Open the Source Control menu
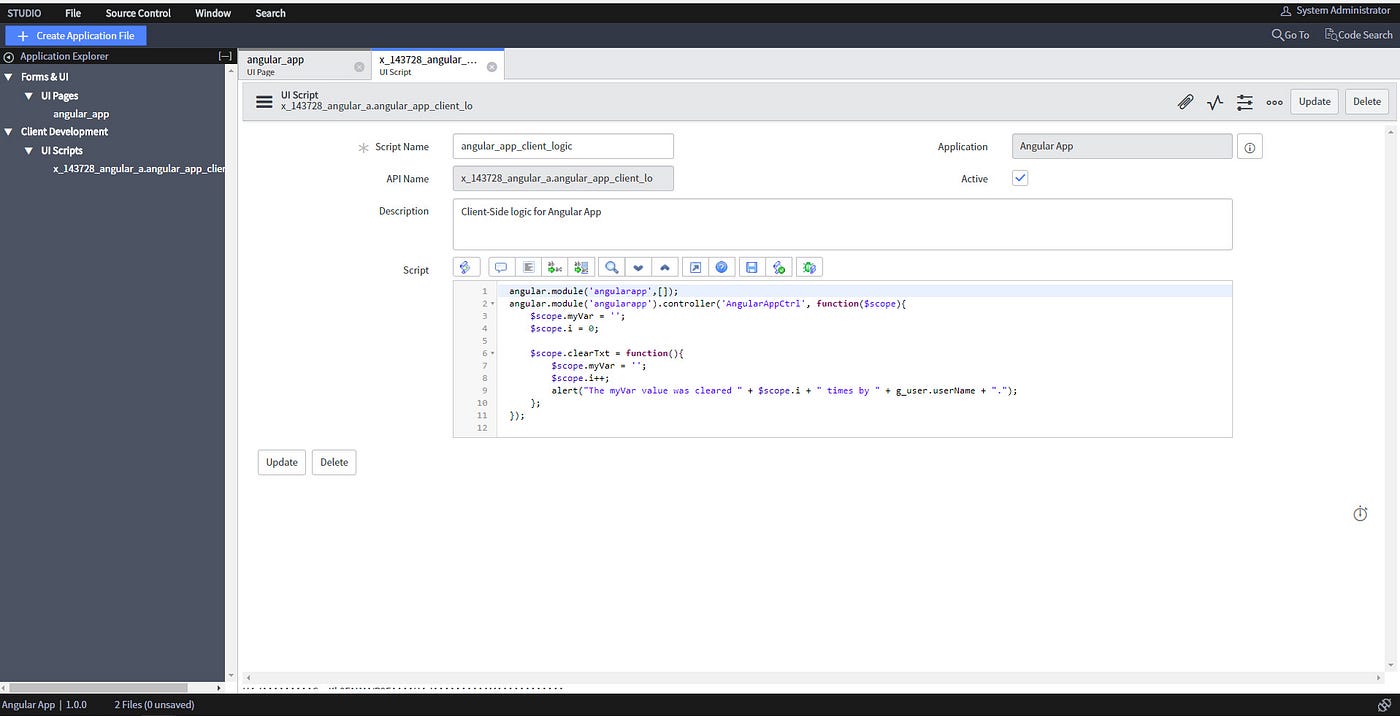The image size is (1400, 716). tap(137, 13)
